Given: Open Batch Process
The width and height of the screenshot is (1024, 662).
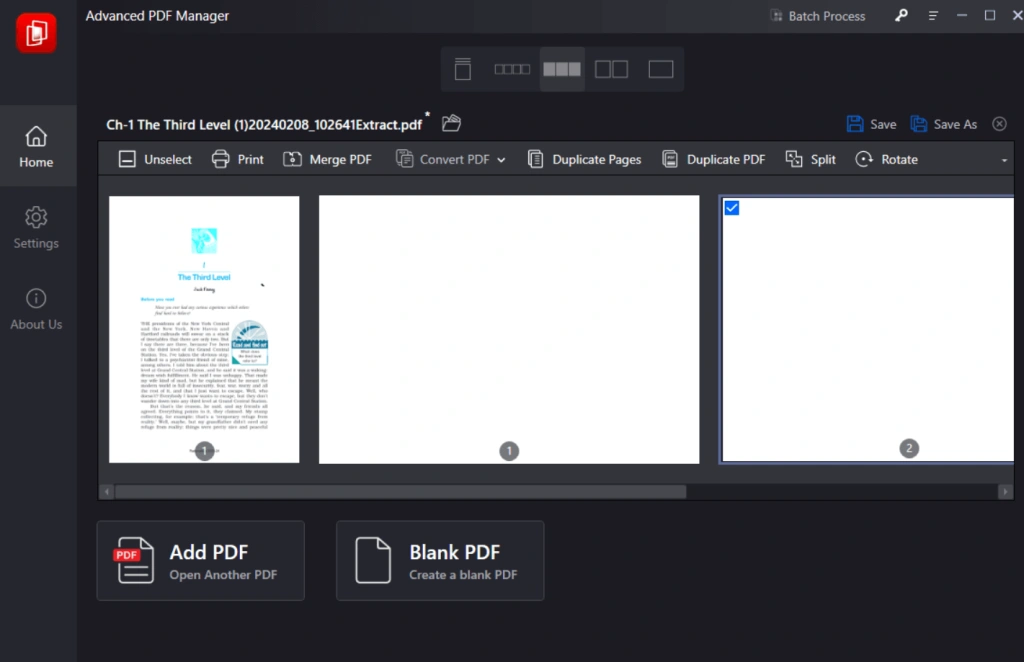Looking at the screenshot, I should [x=818, y=16].
